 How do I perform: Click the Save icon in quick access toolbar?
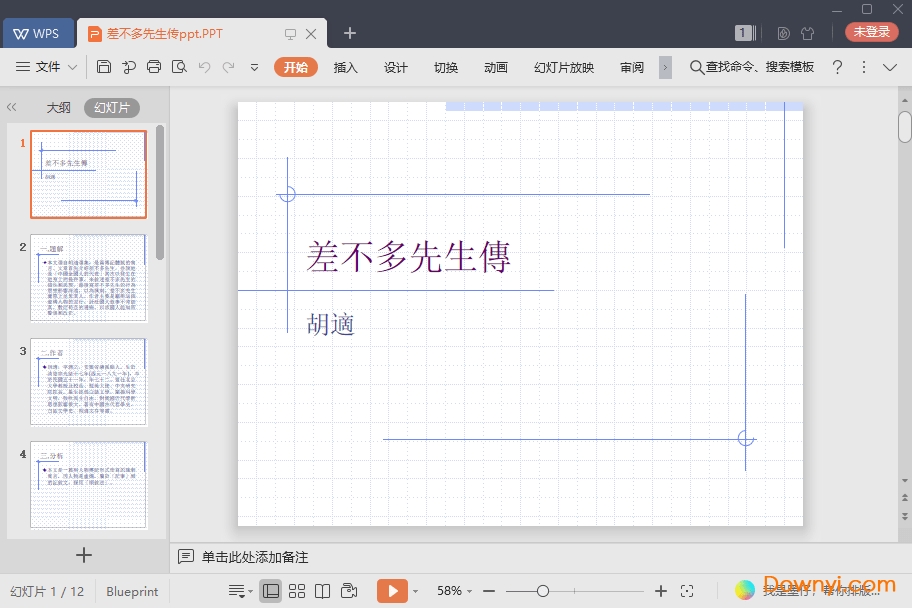[104, 67]
